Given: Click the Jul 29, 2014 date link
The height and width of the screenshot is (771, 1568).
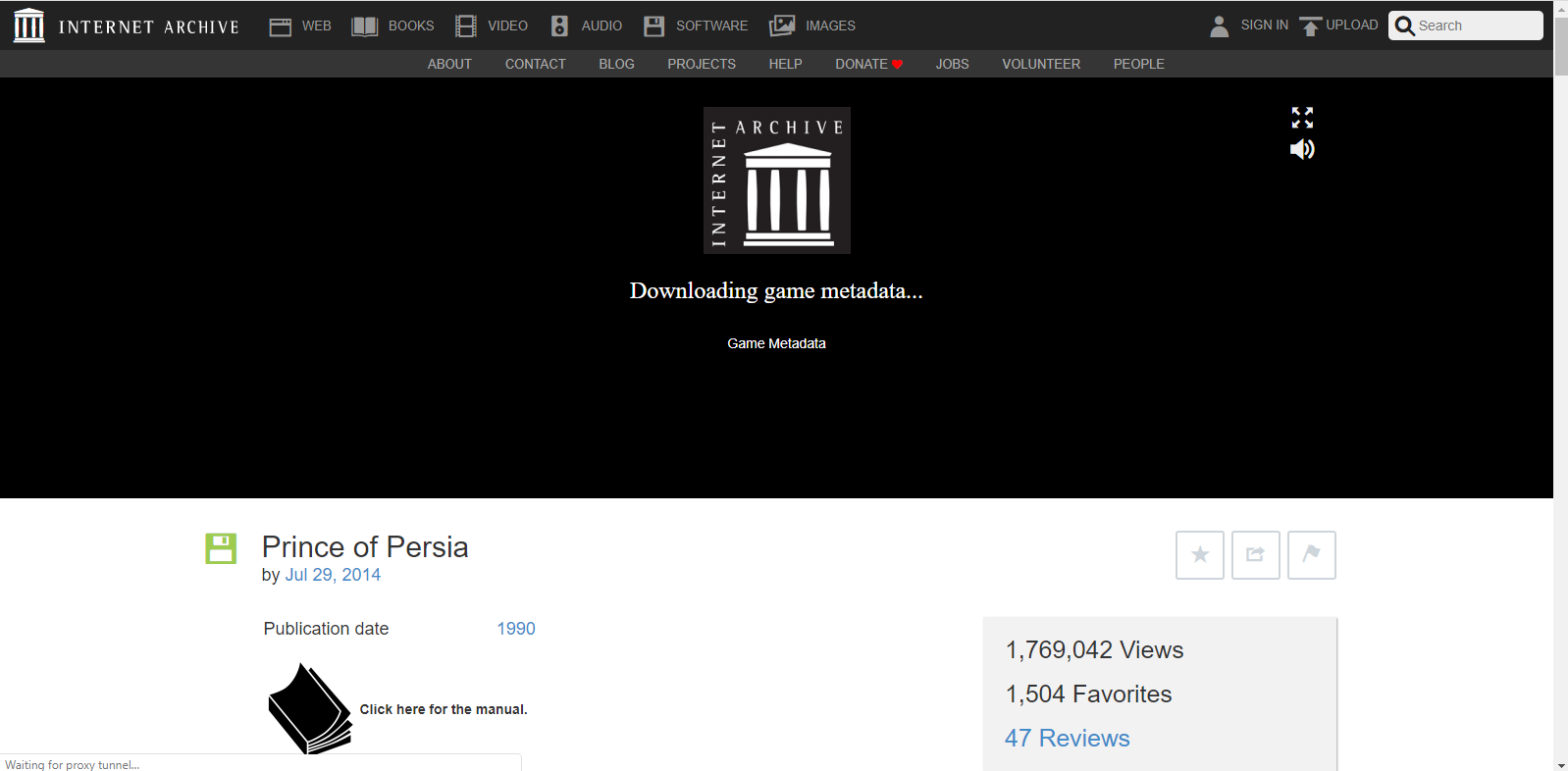Looking at the screenshot, I should click(x=333, y=575).
